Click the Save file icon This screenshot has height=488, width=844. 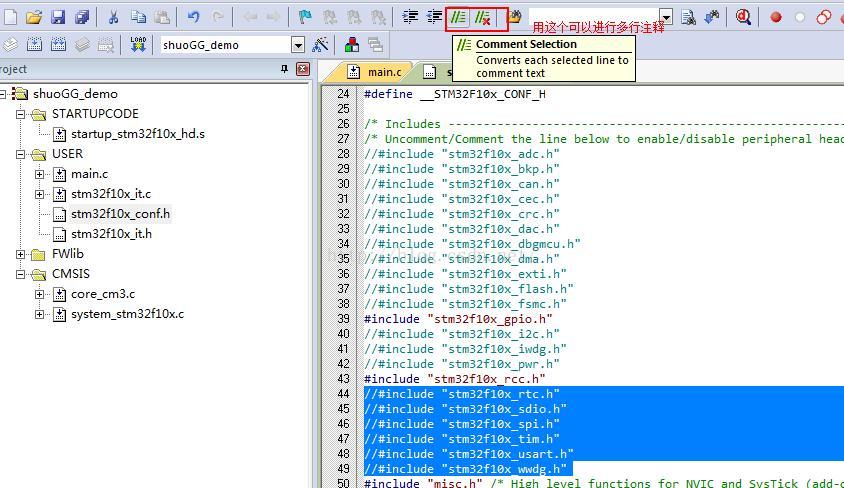(x=58, y=17)
